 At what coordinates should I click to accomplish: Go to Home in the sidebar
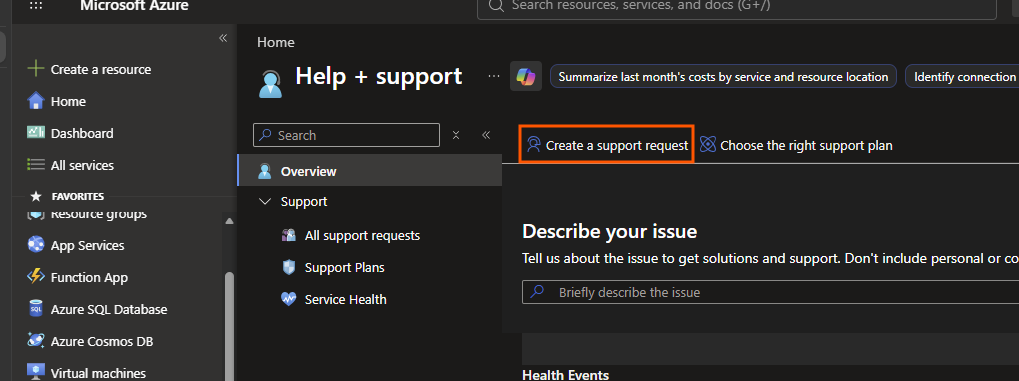coord(68,101)
